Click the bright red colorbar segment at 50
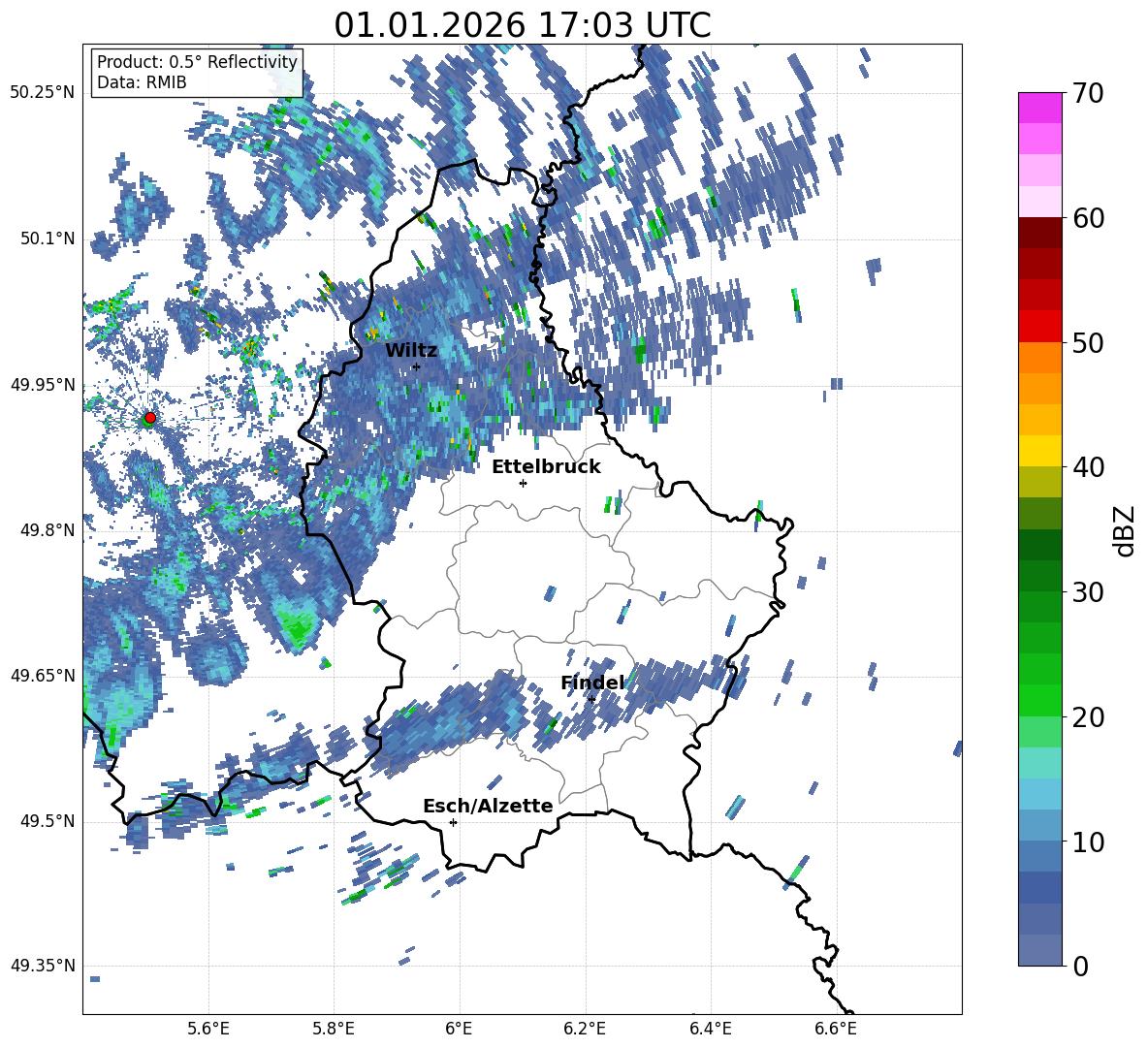 coord(1039,327)
